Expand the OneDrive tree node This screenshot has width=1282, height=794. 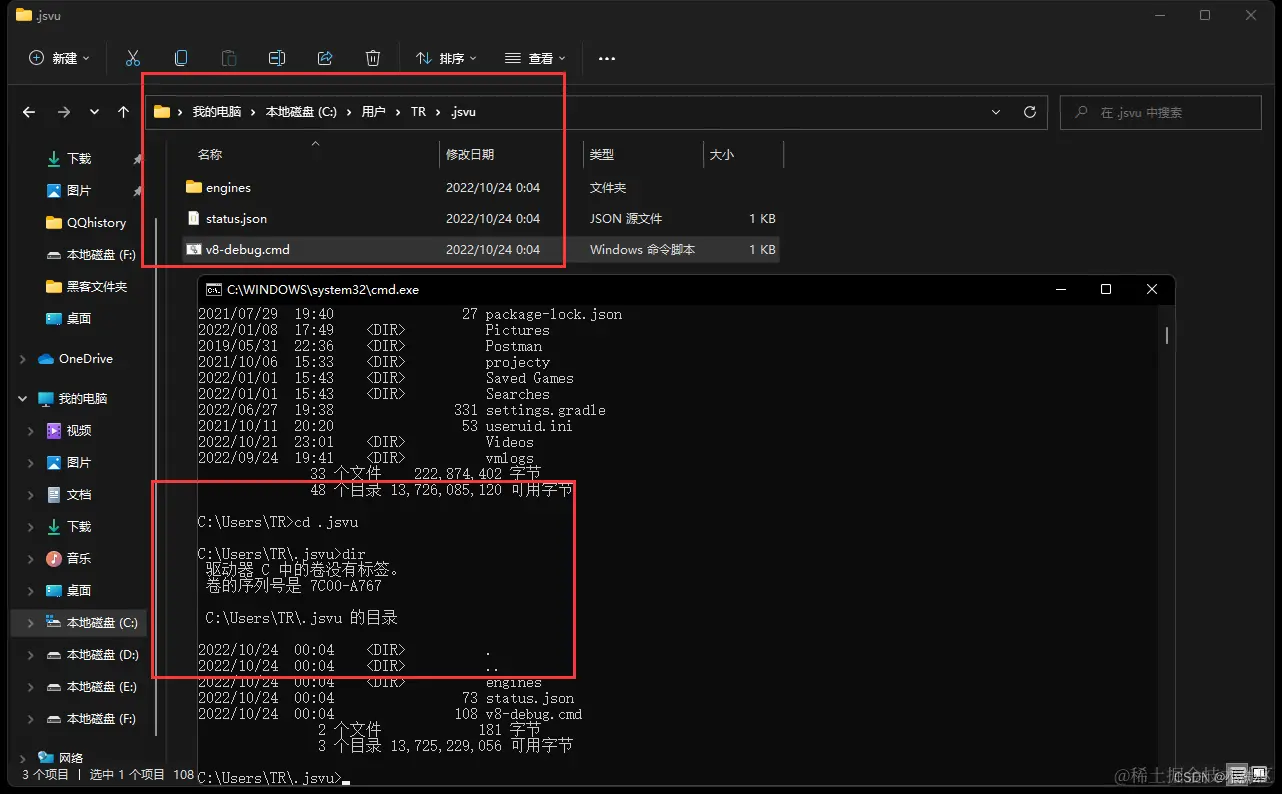click(x=23, y=358)
